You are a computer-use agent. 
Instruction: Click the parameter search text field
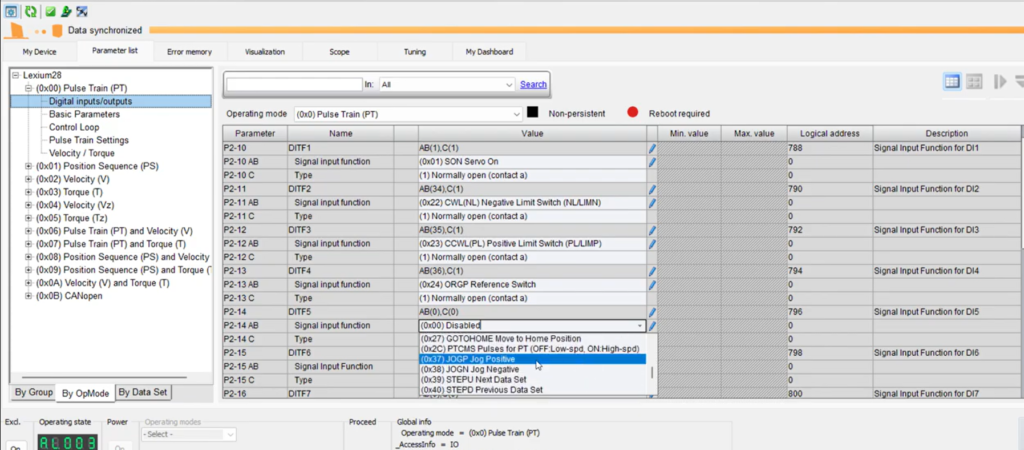(293, 85)
